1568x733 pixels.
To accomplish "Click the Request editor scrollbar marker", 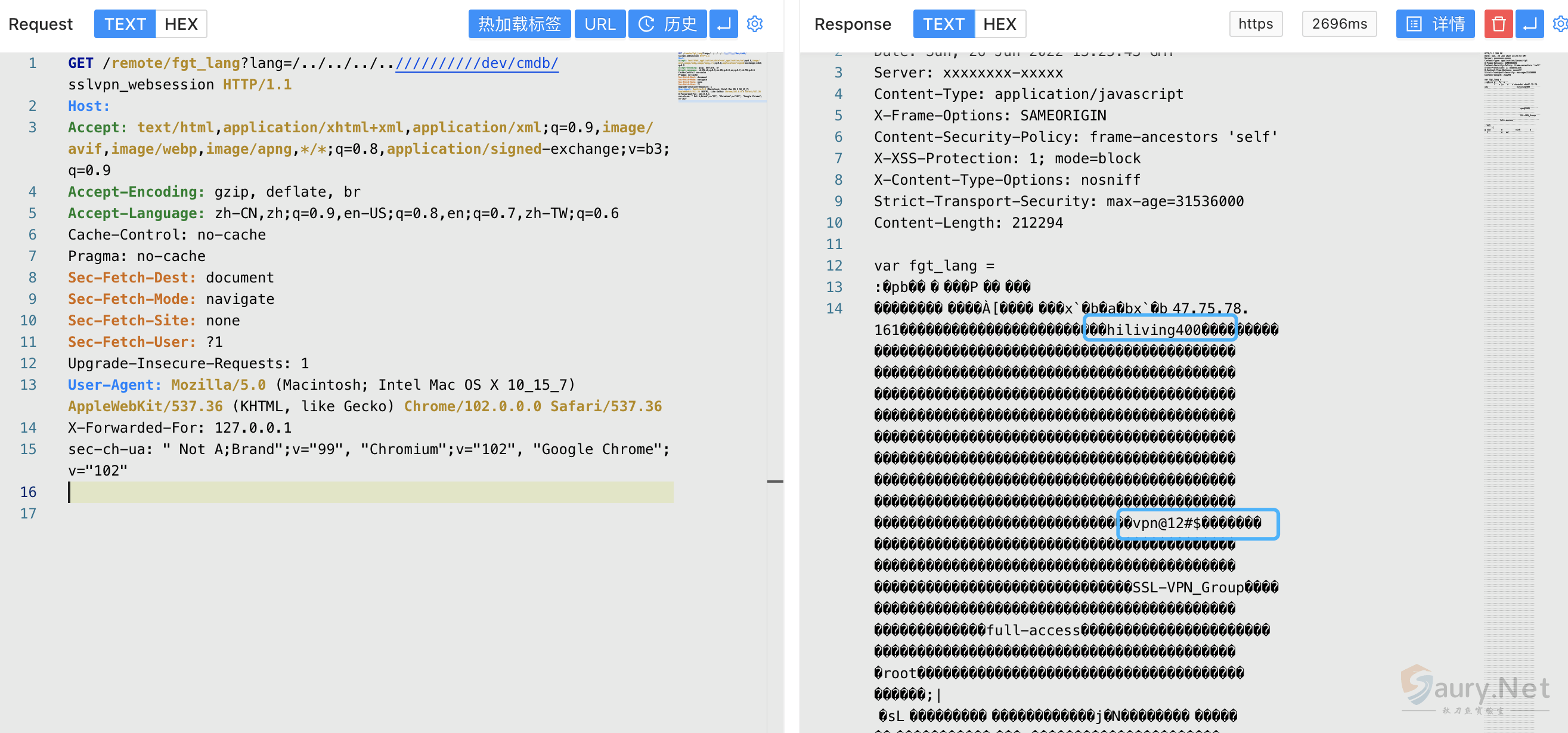I will point(775,481).
